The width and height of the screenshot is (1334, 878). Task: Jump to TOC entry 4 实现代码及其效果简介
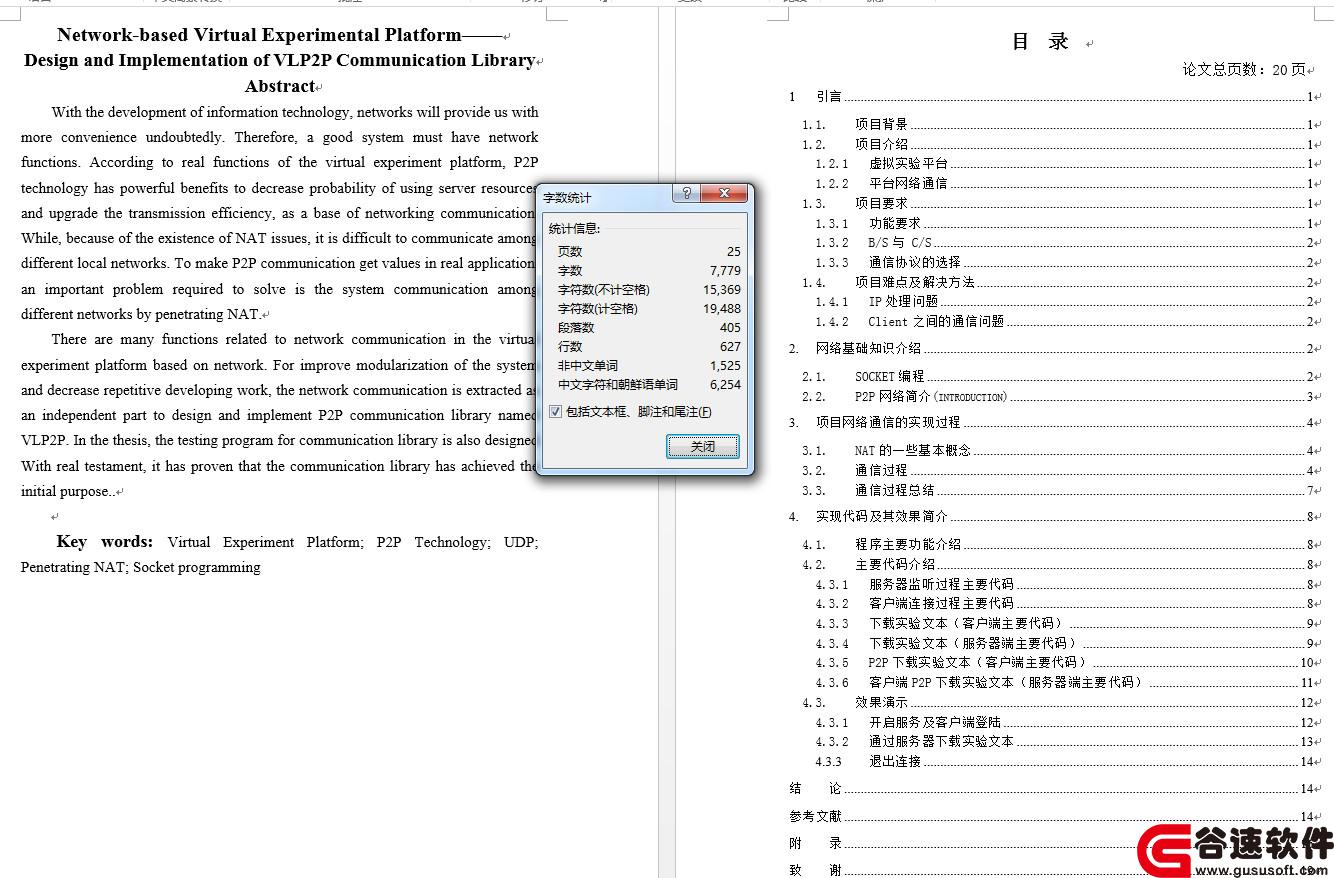1050,517
